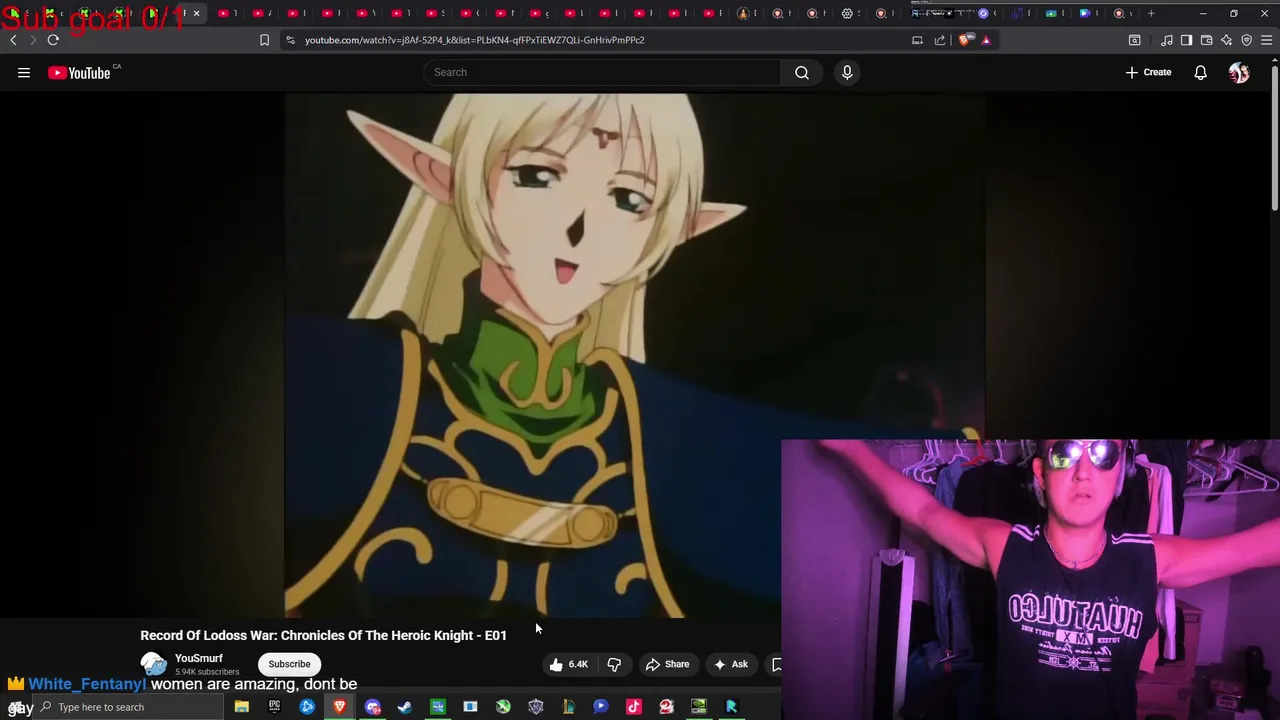Like the video (6.4K thumbs up)

[x=569, y=664]
